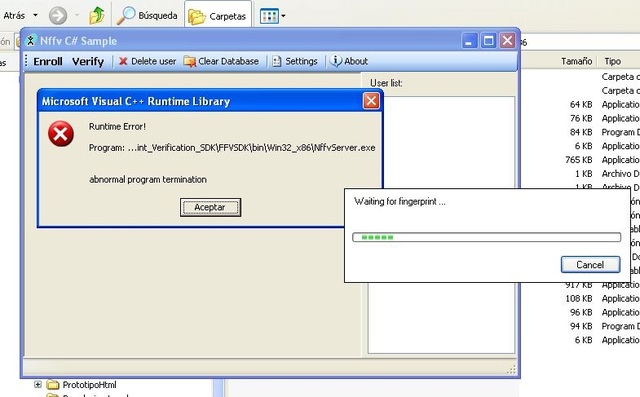Click the Explorer Atrás back button
The height and width of the screenshot is (397, 640).
[15, 16]
